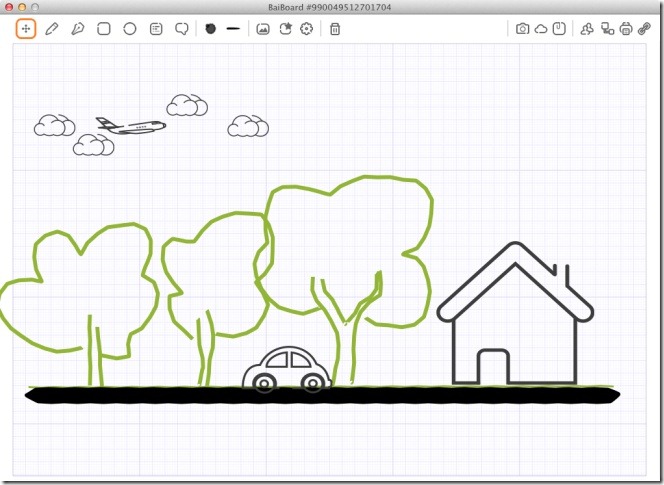Viewport: 664px width, 485px height.
Task: Open the black stroke color picker
Action: tap(210, 28)
